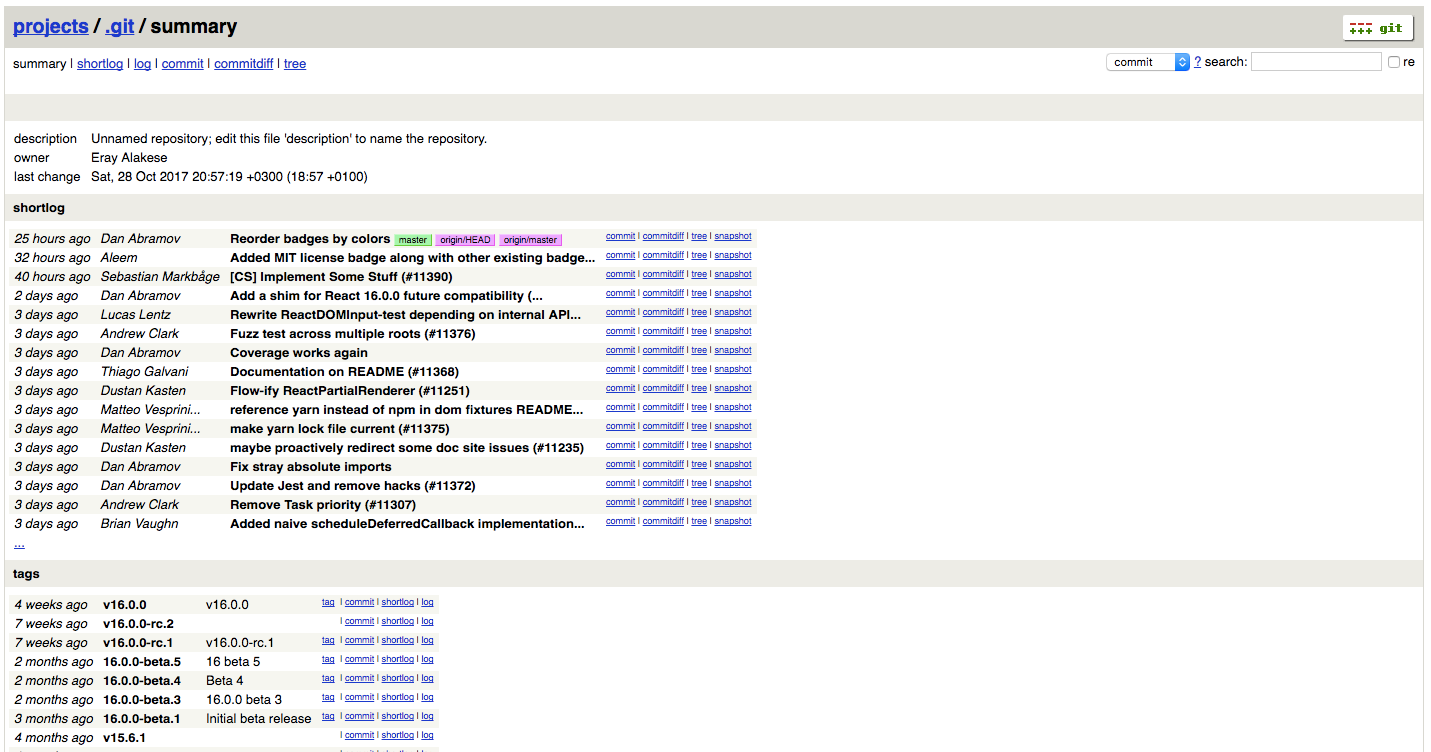Open tree link for 'Coverage works again' row
The image size is (1431, 752).
[x=699, y=350]
